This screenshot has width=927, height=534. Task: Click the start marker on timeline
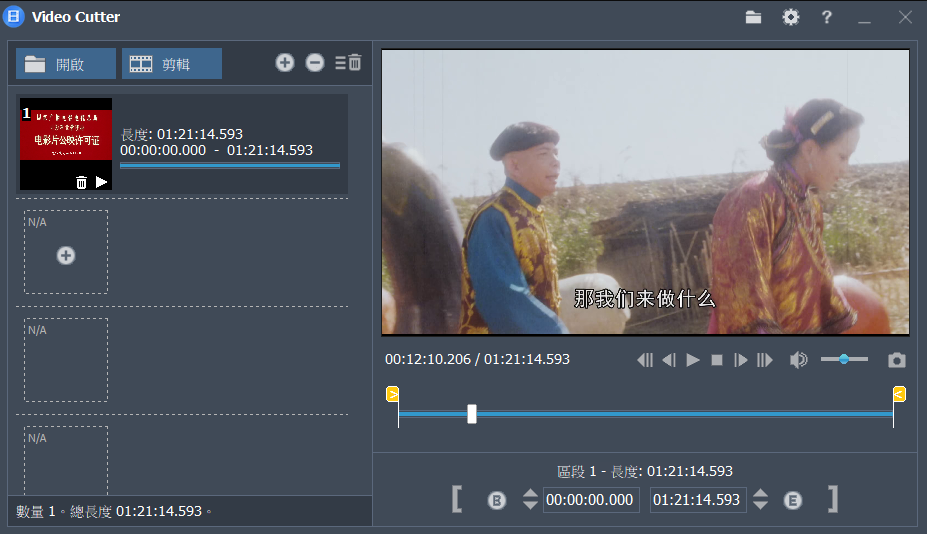point(393,394)
